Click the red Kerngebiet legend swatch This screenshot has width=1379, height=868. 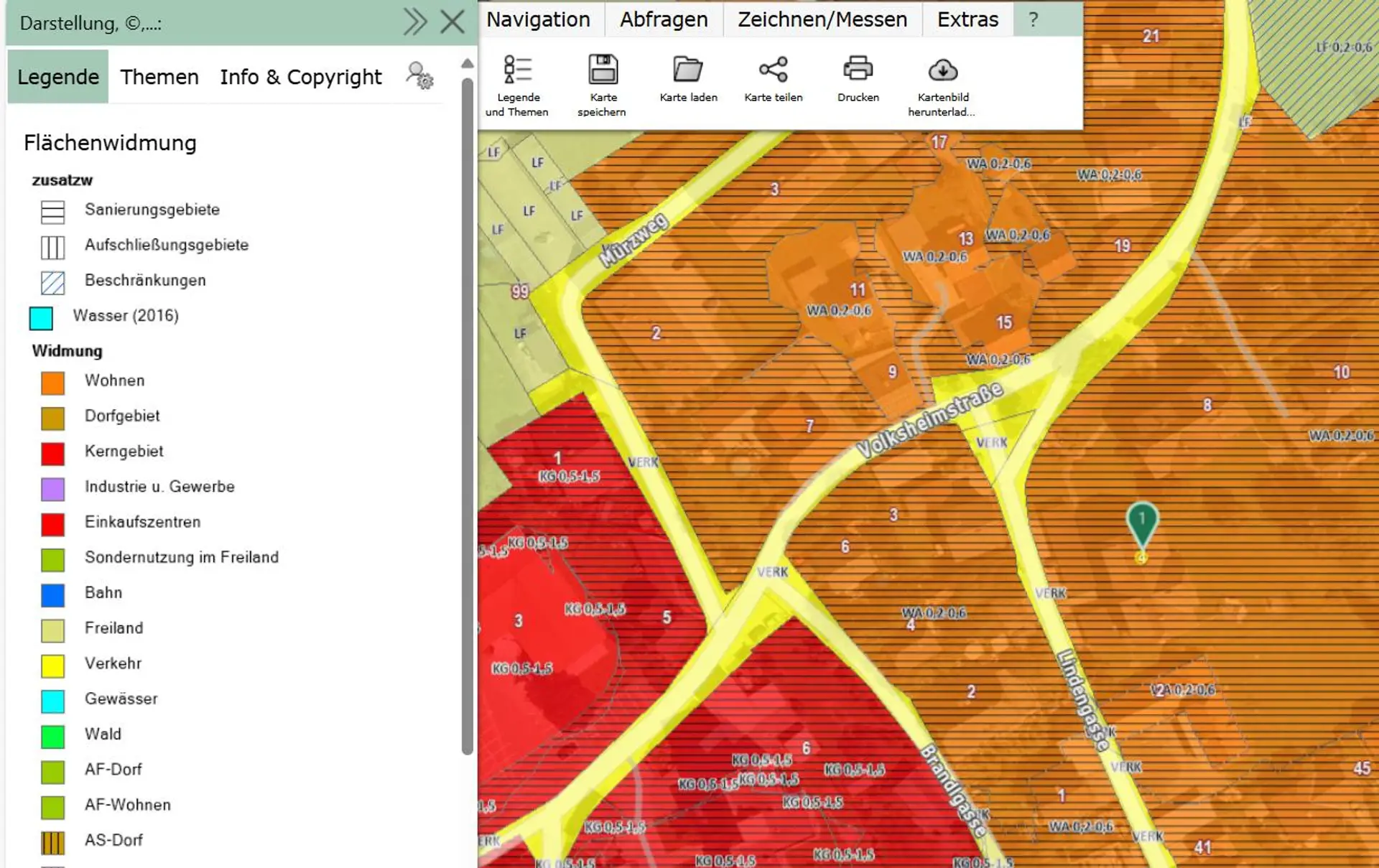pyautogui.click(x=52, y=454)
